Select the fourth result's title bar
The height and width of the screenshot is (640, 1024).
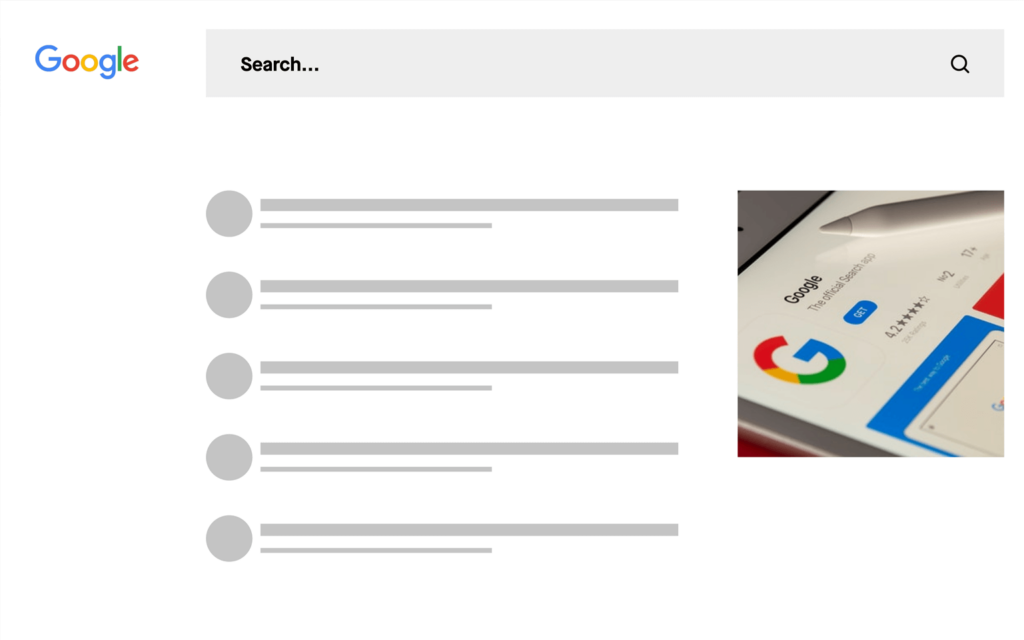point(469,449)
